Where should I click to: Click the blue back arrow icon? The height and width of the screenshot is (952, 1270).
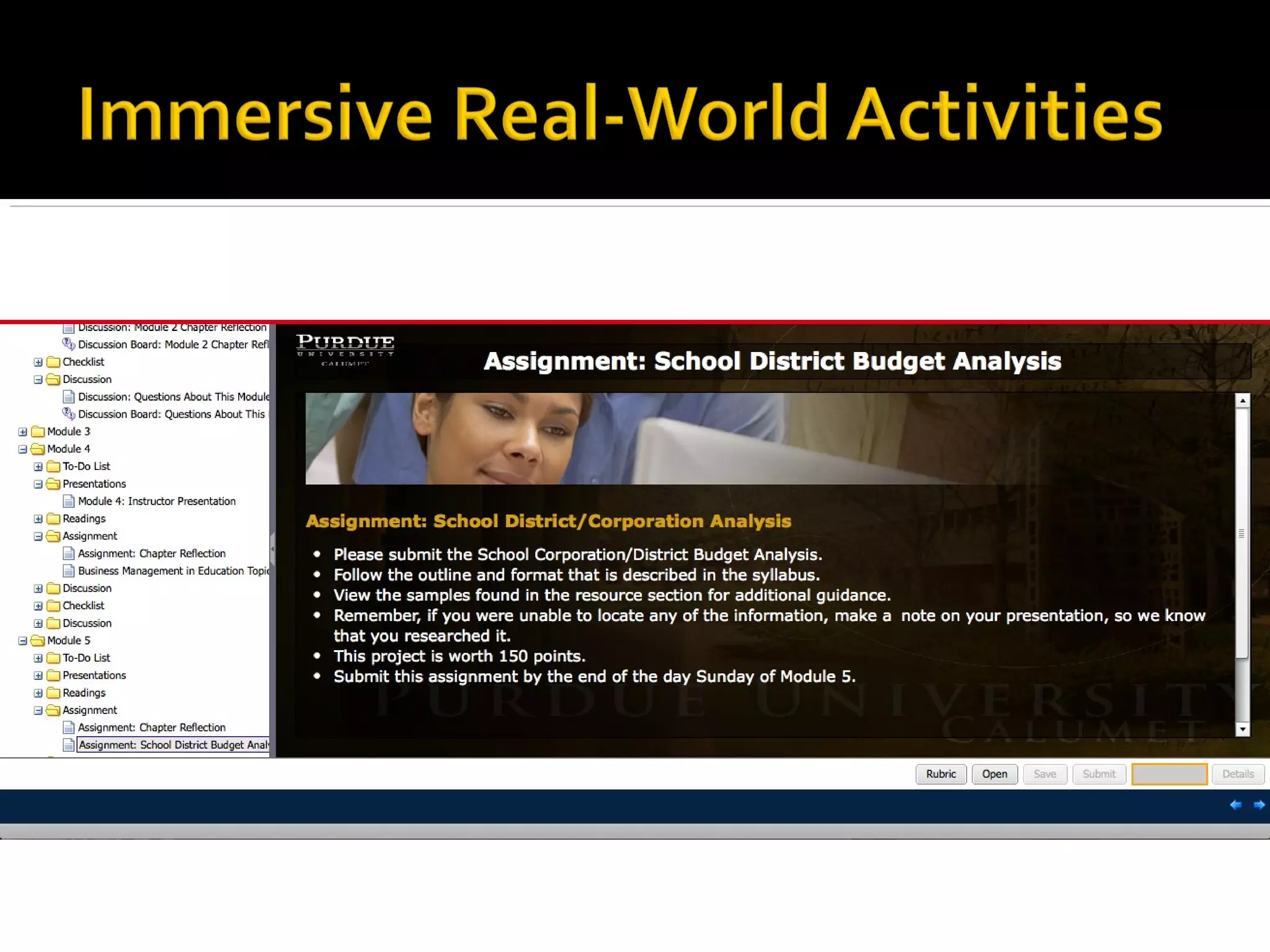(1235, 804)
